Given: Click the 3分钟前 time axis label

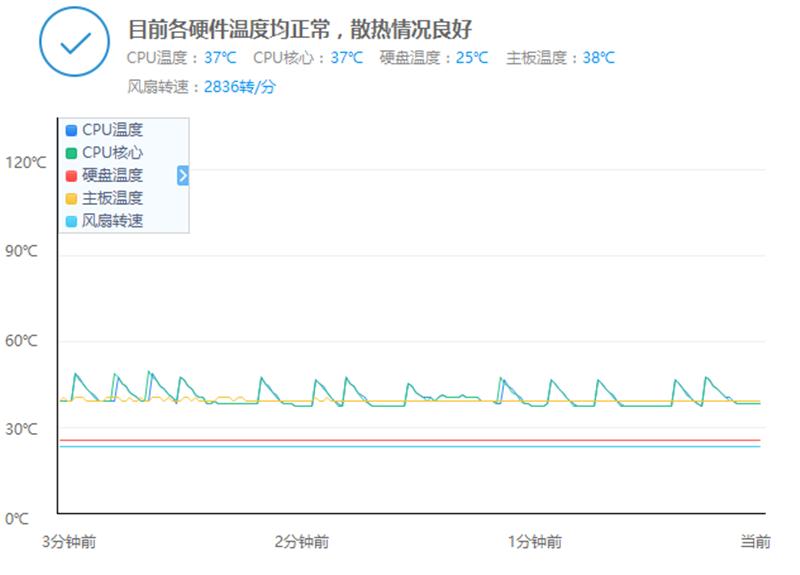Looking at the screenshot, I should tap(69, 542).
